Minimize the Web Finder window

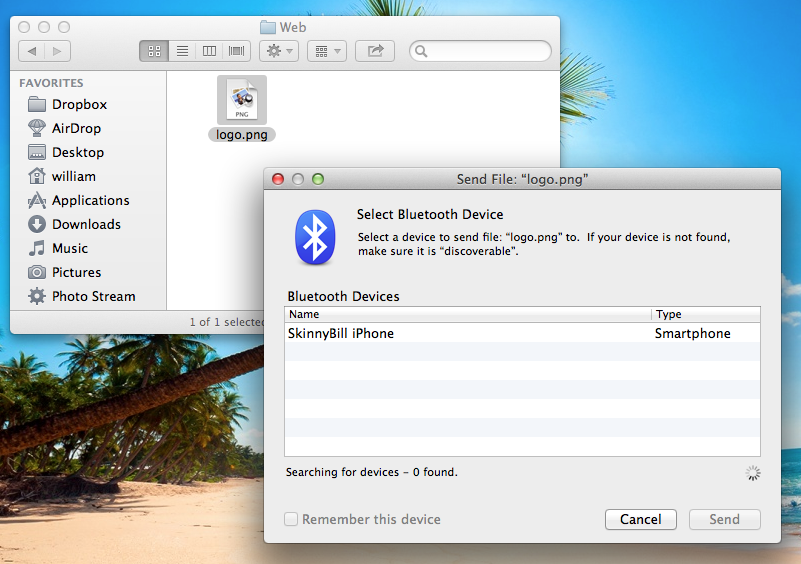click(44, 27)
